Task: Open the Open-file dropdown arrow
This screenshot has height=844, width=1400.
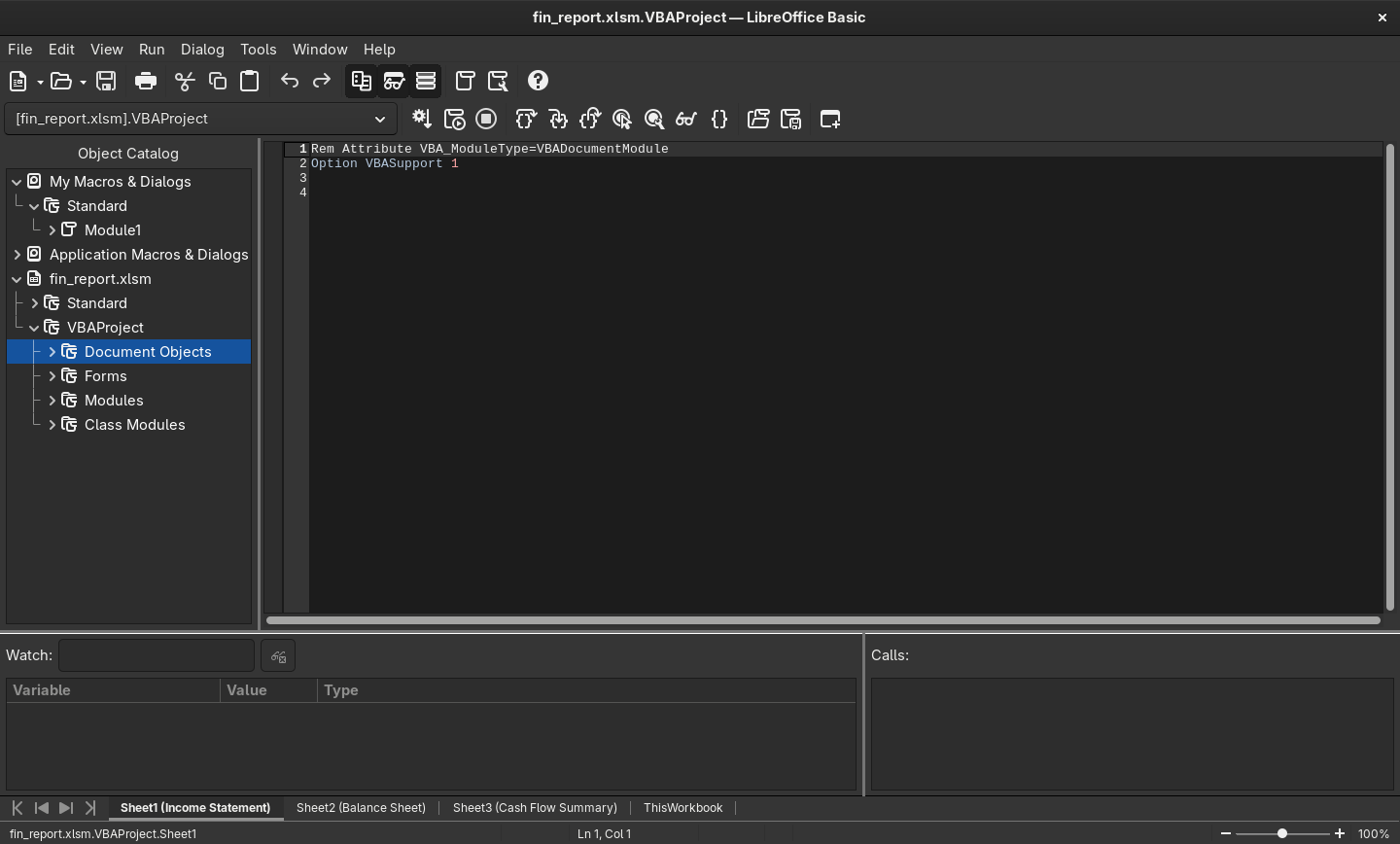Action: [x=83, y=82]
